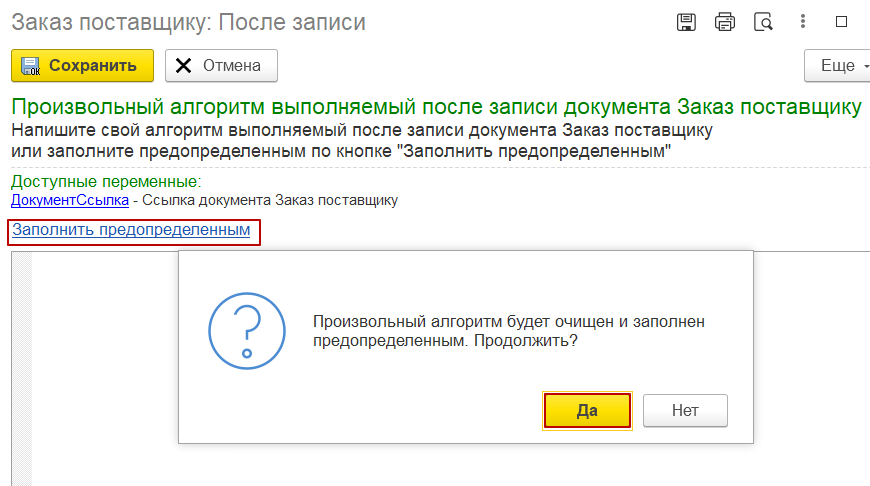870x486 pixels.
Task: Open preview with the magnifier document icon
Action: tap(763, 22)
